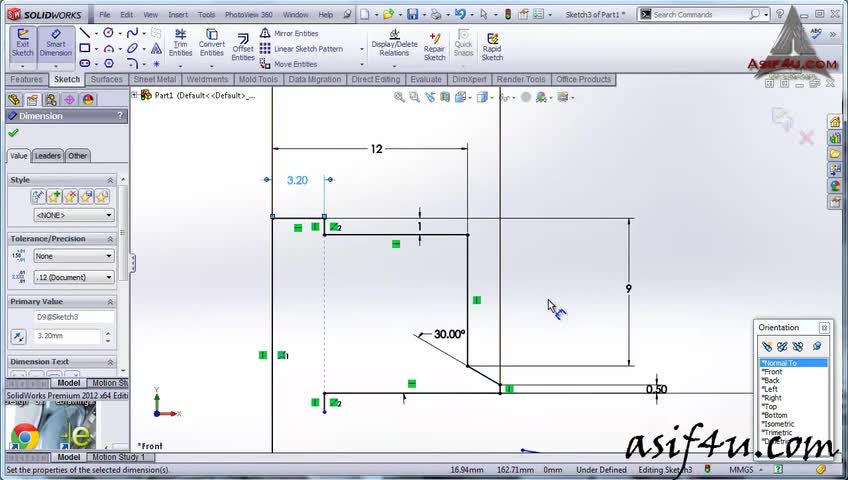848x480 pixels.
Task: Open Display/Delete Relations
Action: coord(394,43)
